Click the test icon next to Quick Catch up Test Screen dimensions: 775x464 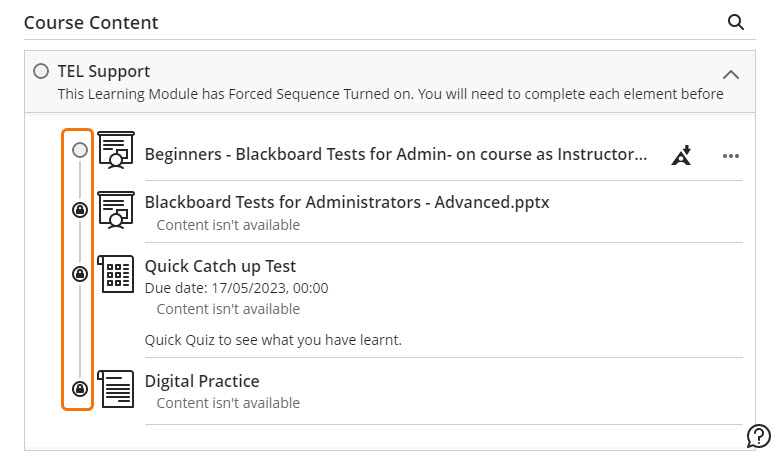pyautogui.click(x=116, y=274)
